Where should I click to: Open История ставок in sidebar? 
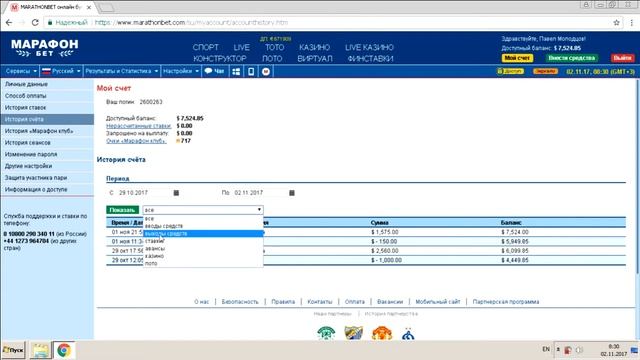point(47,108)
